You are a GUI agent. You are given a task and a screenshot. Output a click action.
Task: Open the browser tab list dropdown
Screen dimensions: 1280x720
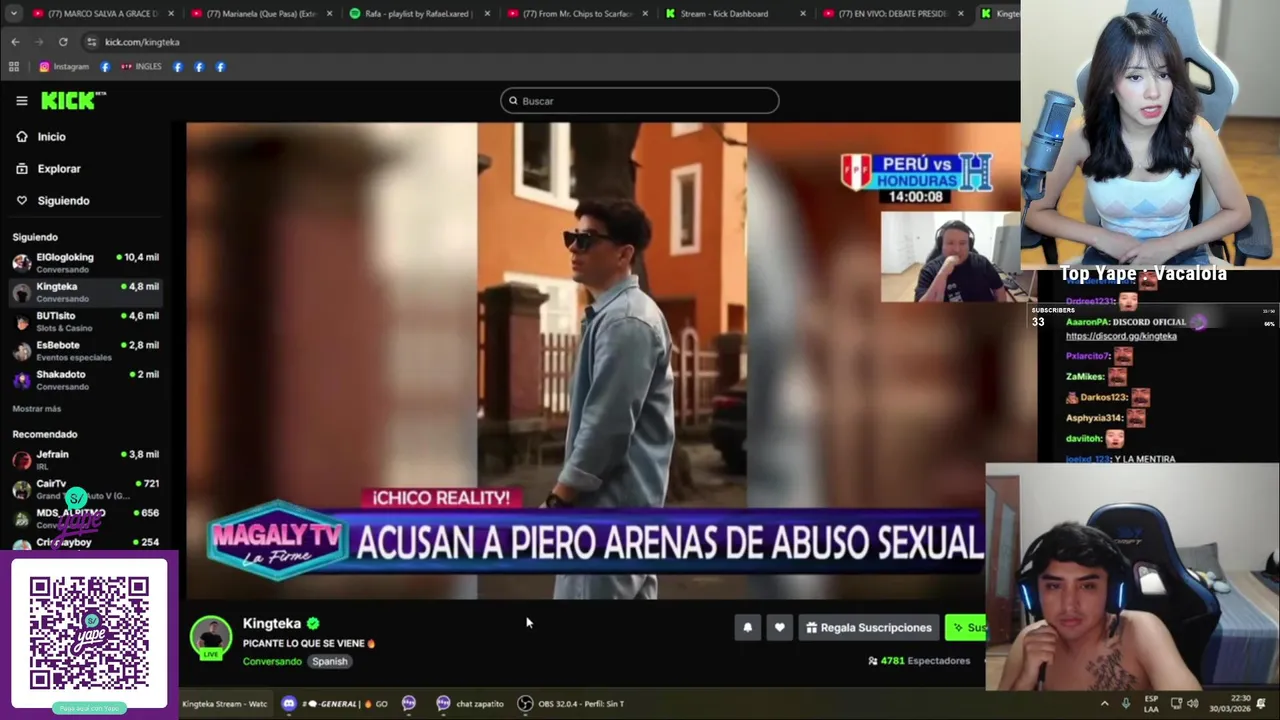13,14
